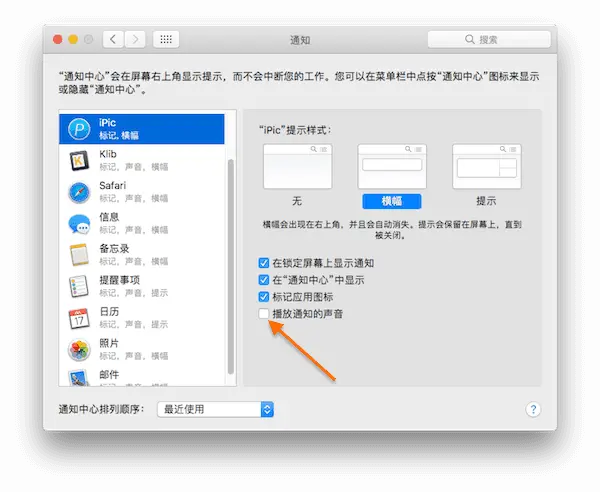Select the Safari row name text
Viewport: 600px width, 492px height.
point(112,186)
